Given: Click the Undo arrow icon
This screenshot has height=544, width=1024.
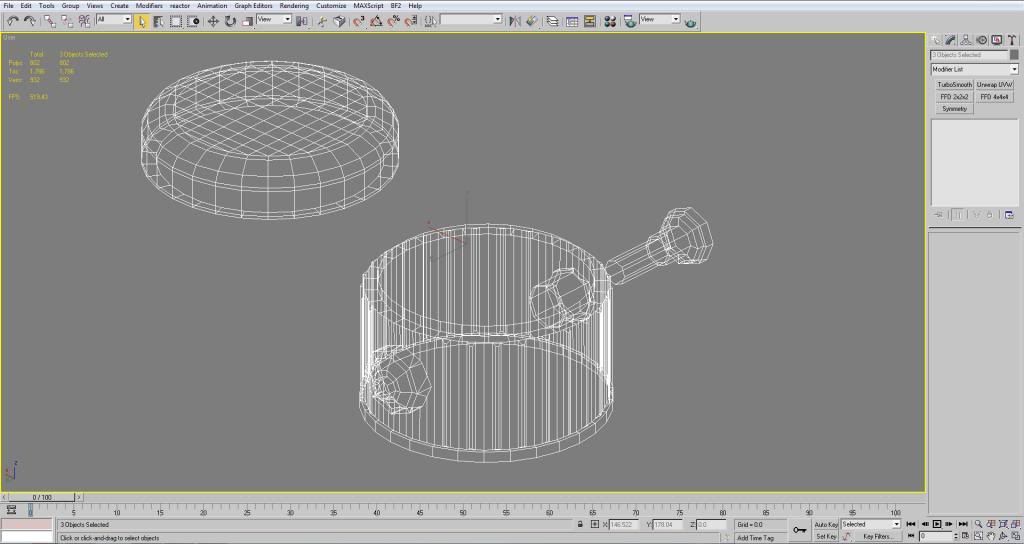Looking at the screenshot, I should [13, 21].
